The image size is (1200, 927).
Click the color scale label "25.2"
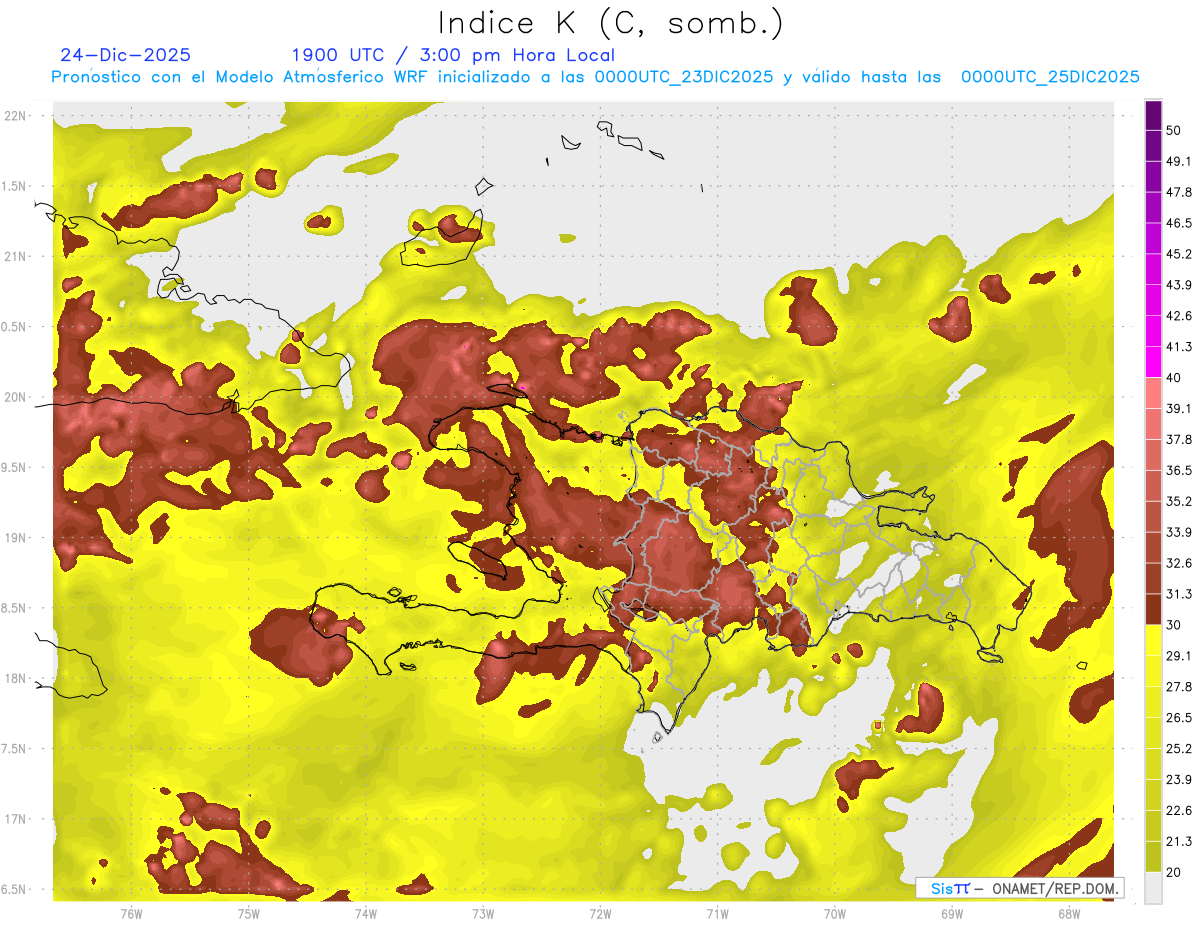(x=1179, y=749)
